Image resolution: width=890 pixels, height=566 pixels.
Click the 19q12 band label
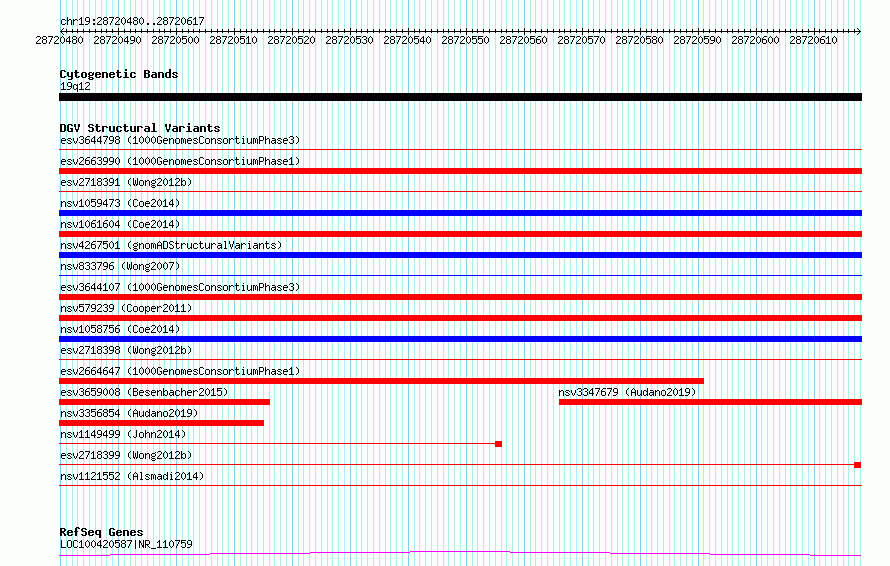[x=75, y=86]
